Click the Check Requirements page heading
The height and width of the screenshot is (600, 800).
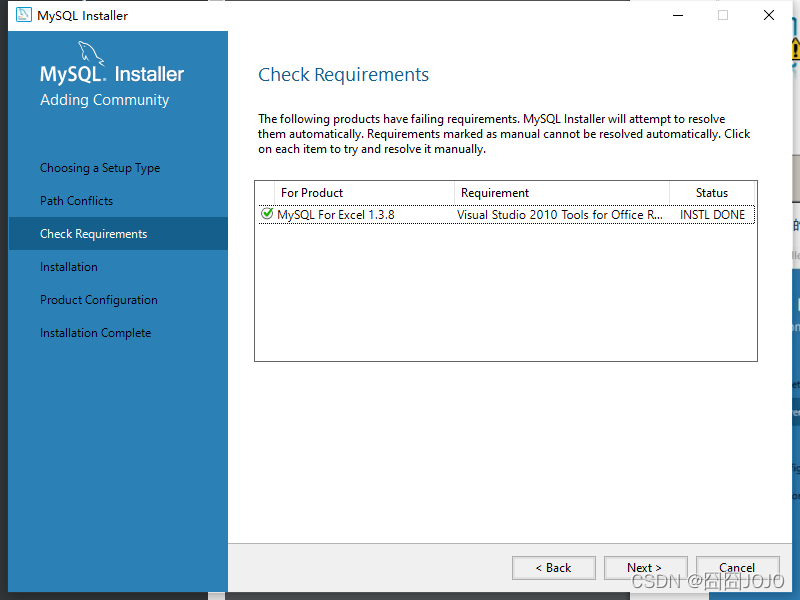coord(343,74)
